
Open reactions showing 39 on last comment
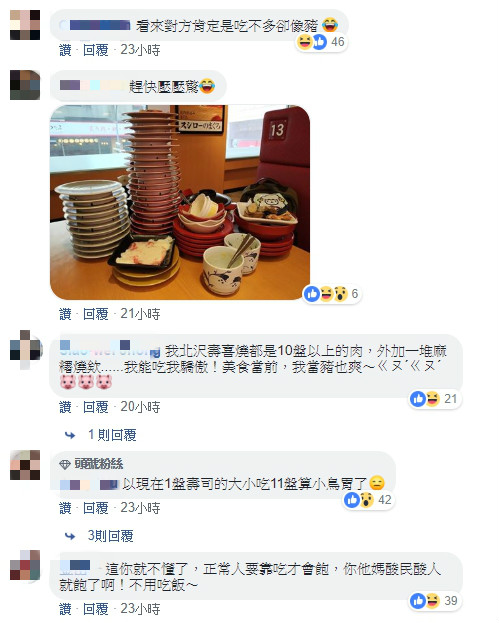(435, 601)
